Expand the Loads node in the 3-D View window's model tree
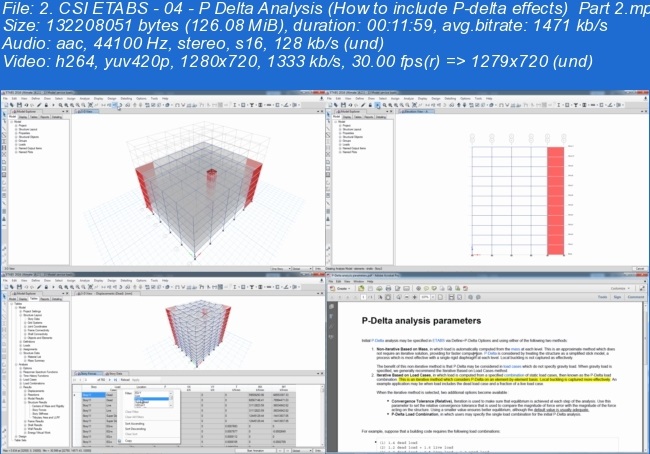 pyautogui.click(x=16, y=145)
